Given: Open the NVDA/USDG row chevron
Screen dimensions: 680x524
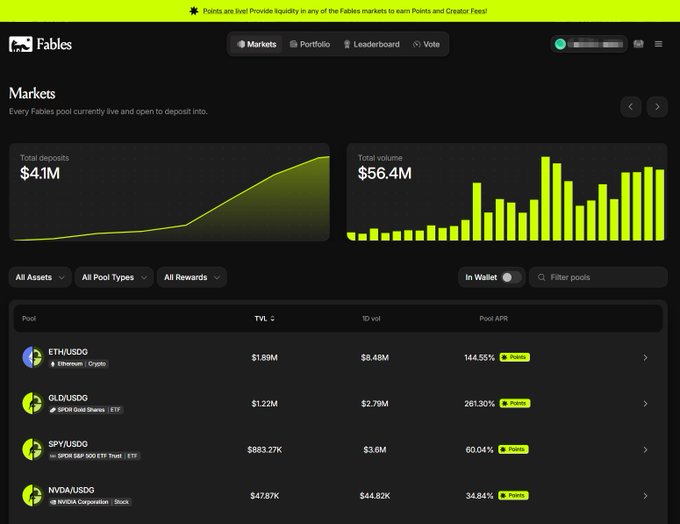Looking at the screenshot, I should (x=645, y=495).
